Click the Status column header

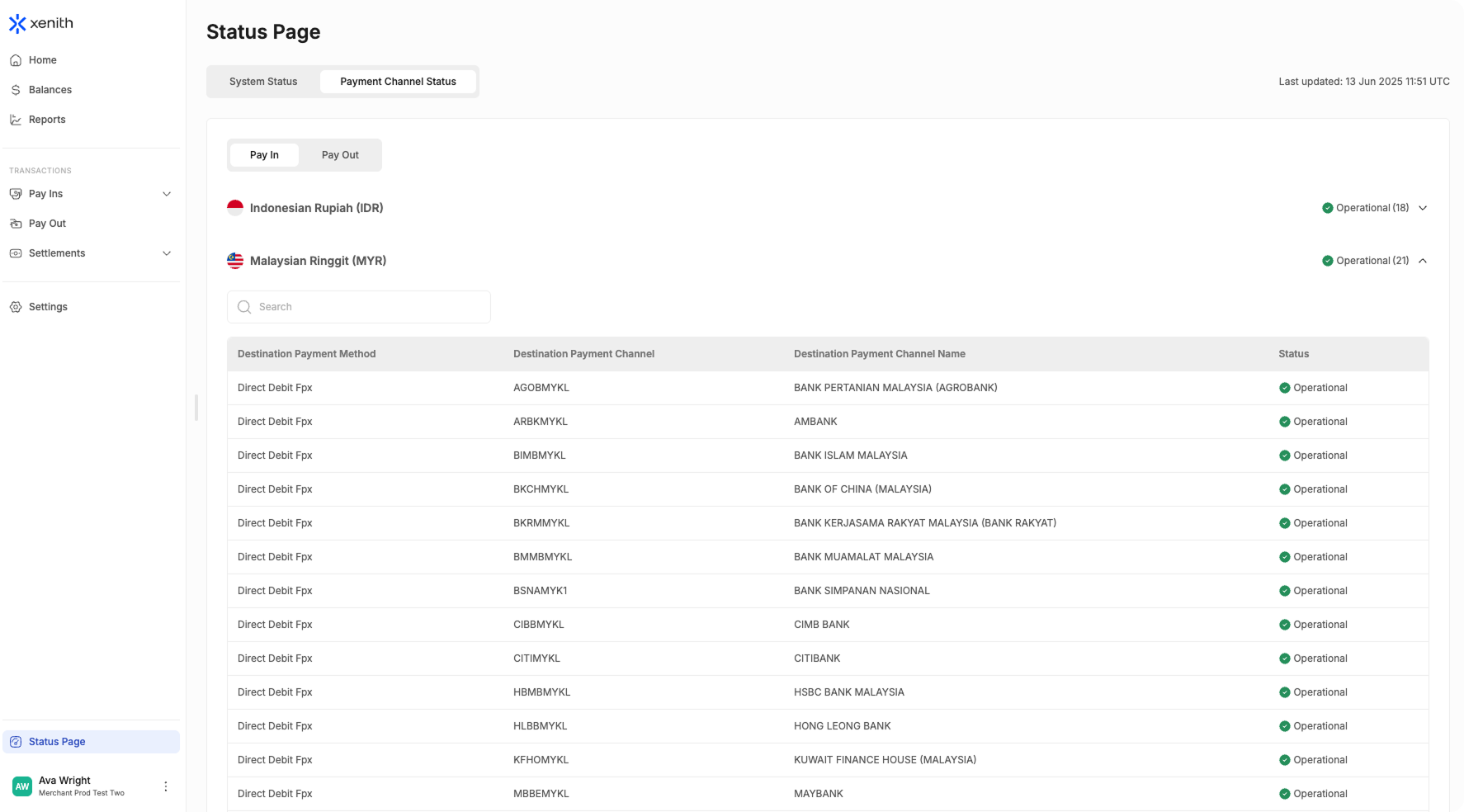(1293, 354)
